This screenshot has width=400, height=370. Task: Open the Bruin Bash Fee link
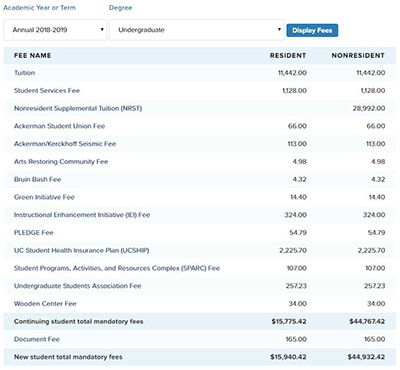coord(37,179)
